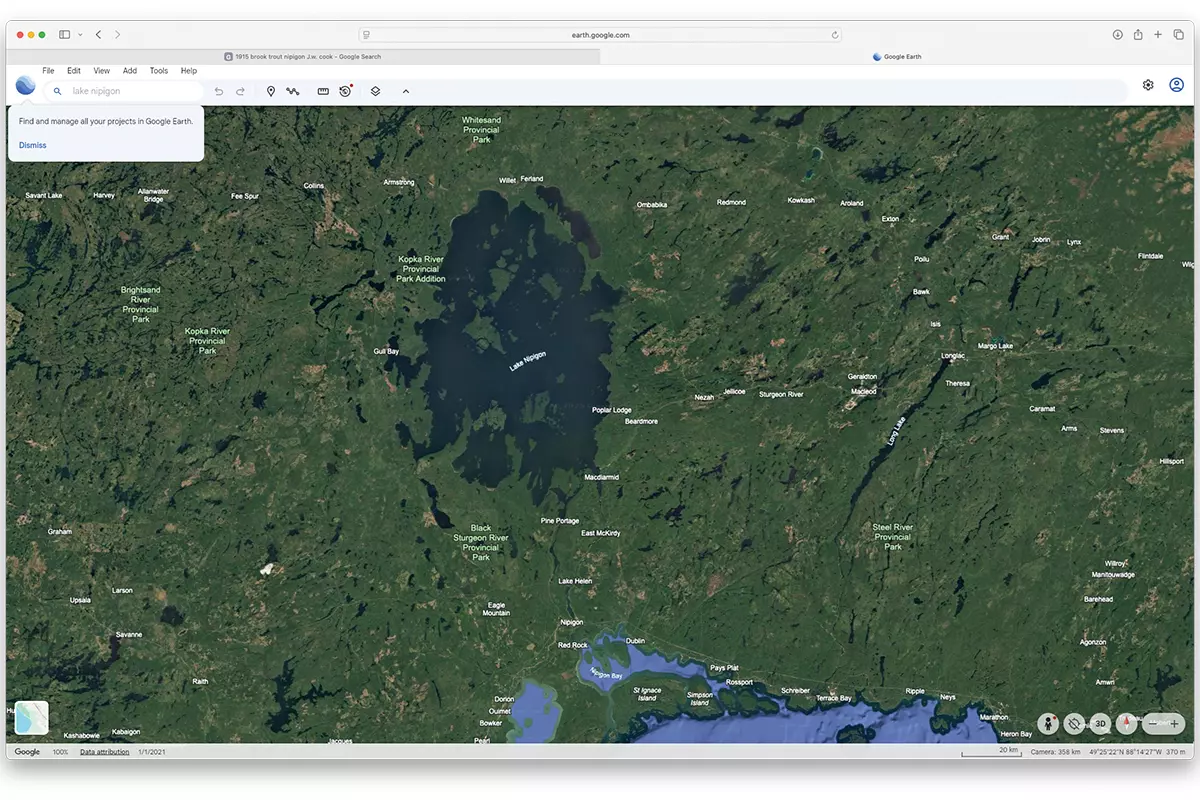Expand Safari sidebar options dropdown arrow
The image size is (1200, 800).
(x=80, y=35)
